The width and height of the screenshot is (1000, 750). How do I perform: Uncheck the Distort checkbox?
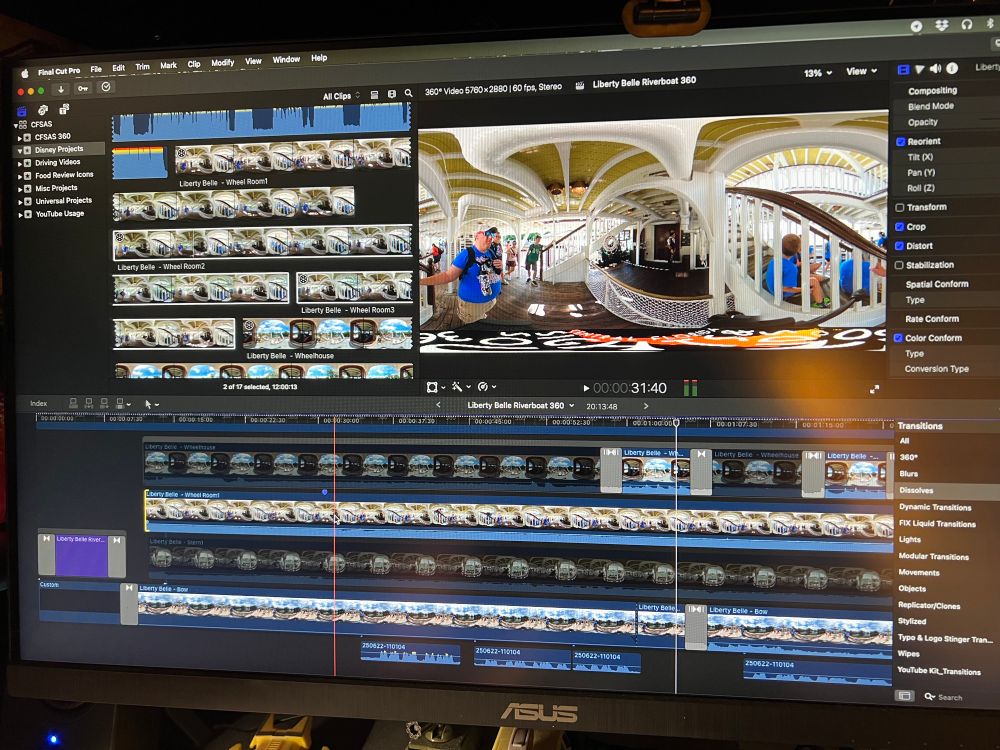click(899, 246)
